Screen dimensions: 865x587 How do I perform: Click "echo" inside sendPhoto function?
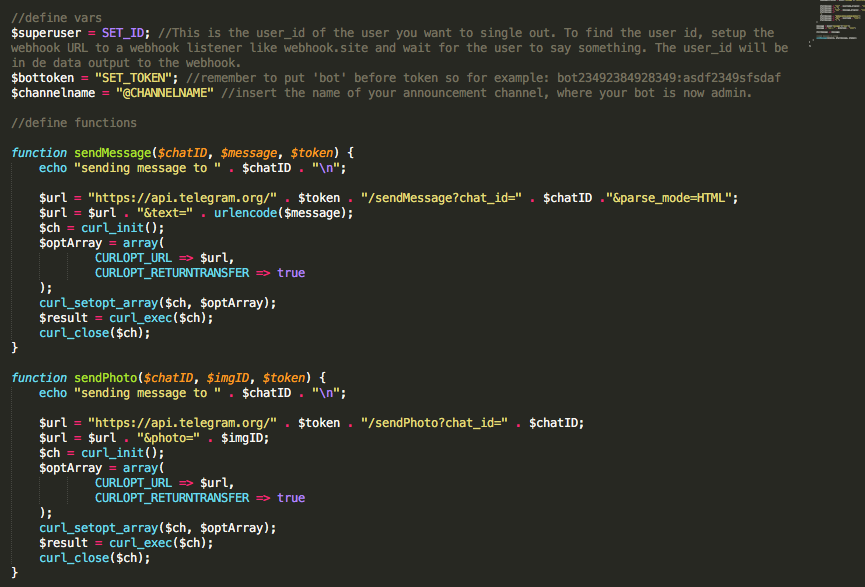(x=53, y=393)
